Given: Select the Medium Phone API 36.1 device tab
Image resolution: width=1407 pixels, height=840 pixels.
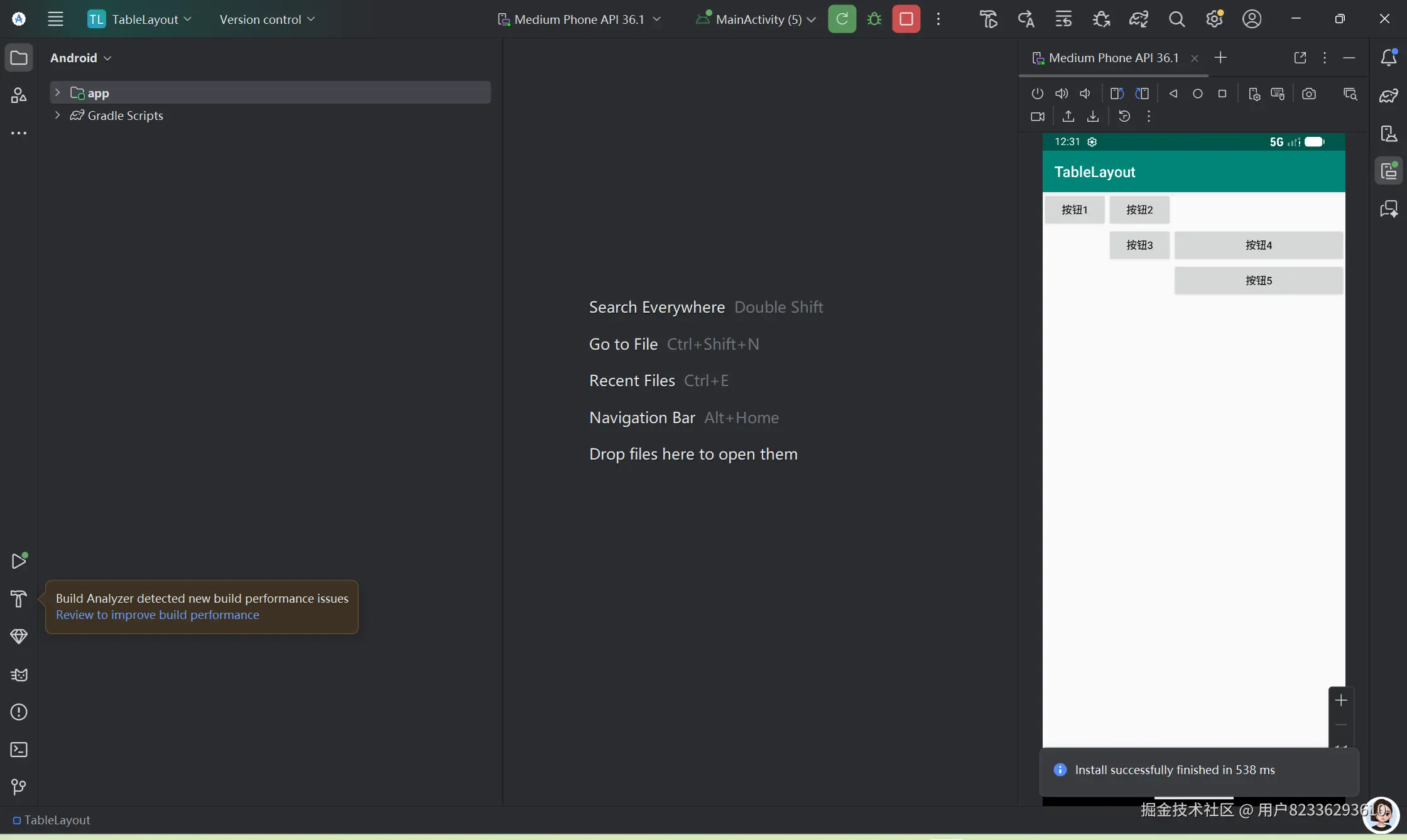Looking at the screenshot, I should click(x=1112, y=58).
